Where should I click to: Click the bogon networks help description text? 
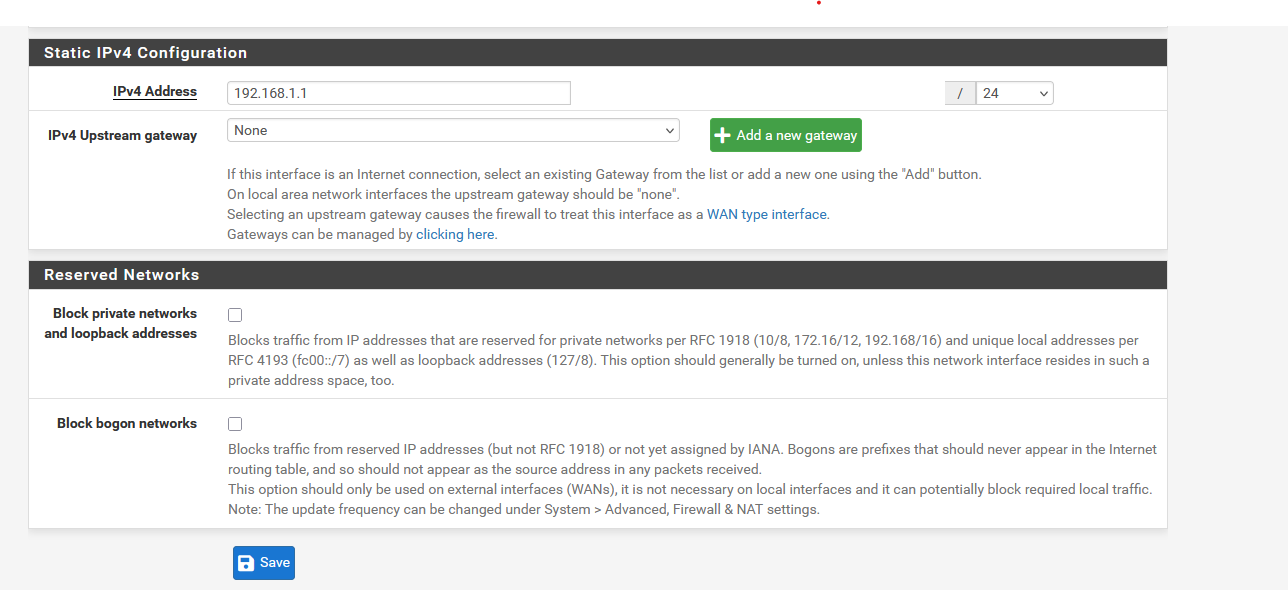coord(692,479)
